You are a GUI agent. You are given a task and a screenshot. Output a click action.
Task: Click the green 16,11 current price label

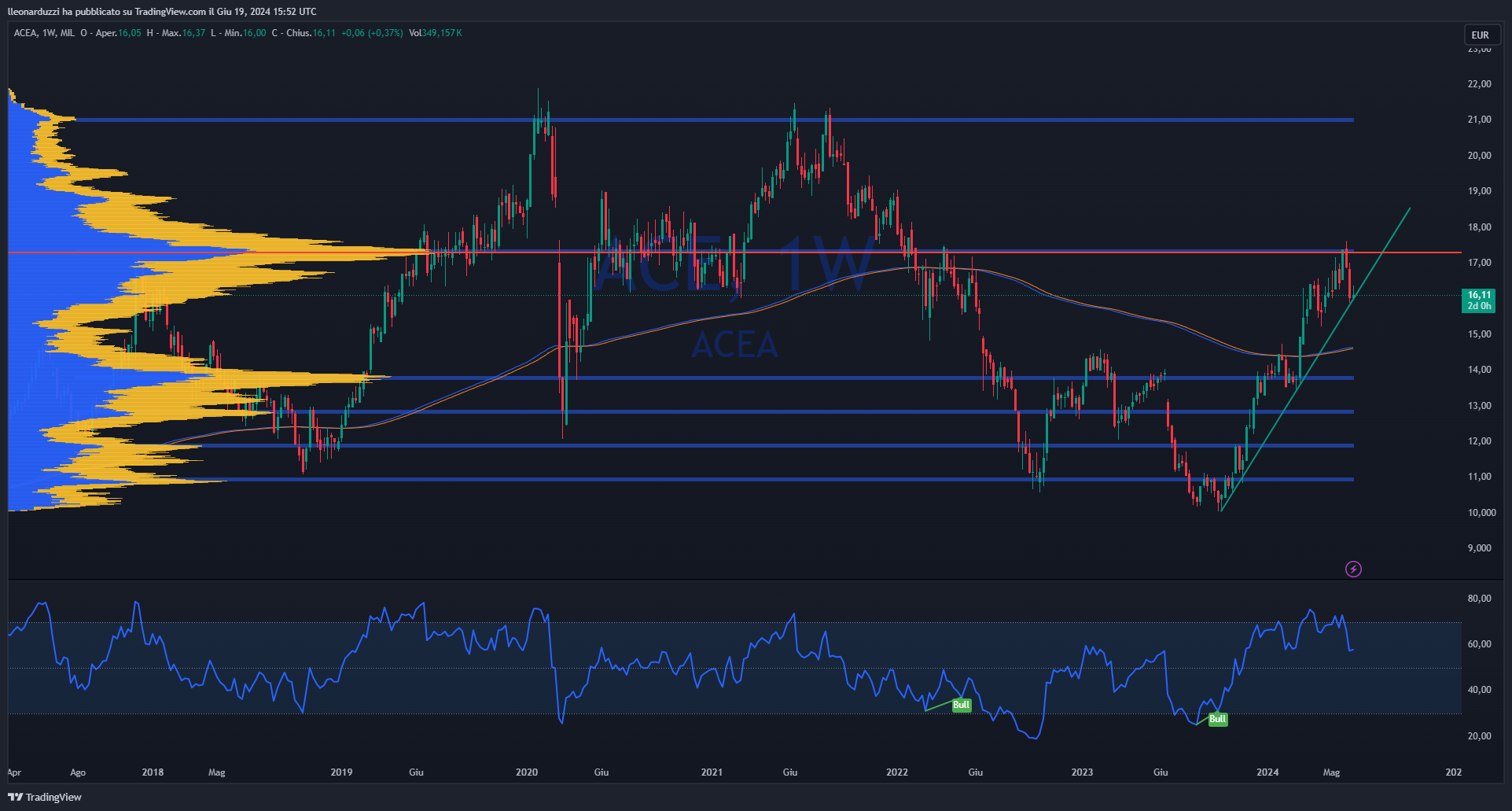tap(1479, 300)
